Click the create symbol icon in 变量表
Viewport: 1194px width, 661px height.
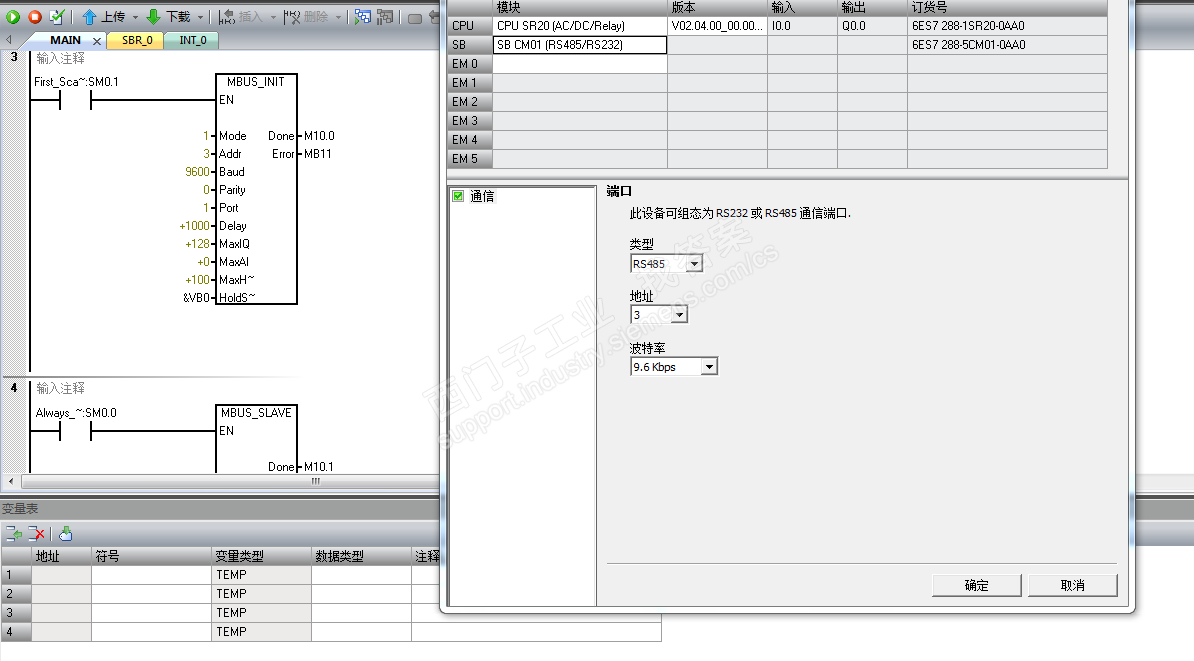(65, 534)
